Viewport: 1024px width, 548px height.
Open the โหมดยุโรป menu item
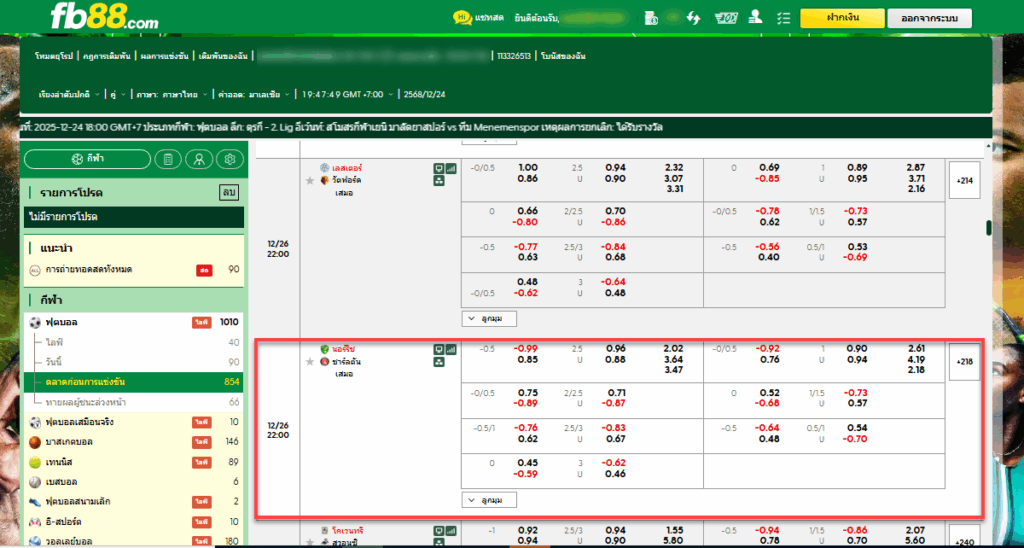(x=55, y=56)
